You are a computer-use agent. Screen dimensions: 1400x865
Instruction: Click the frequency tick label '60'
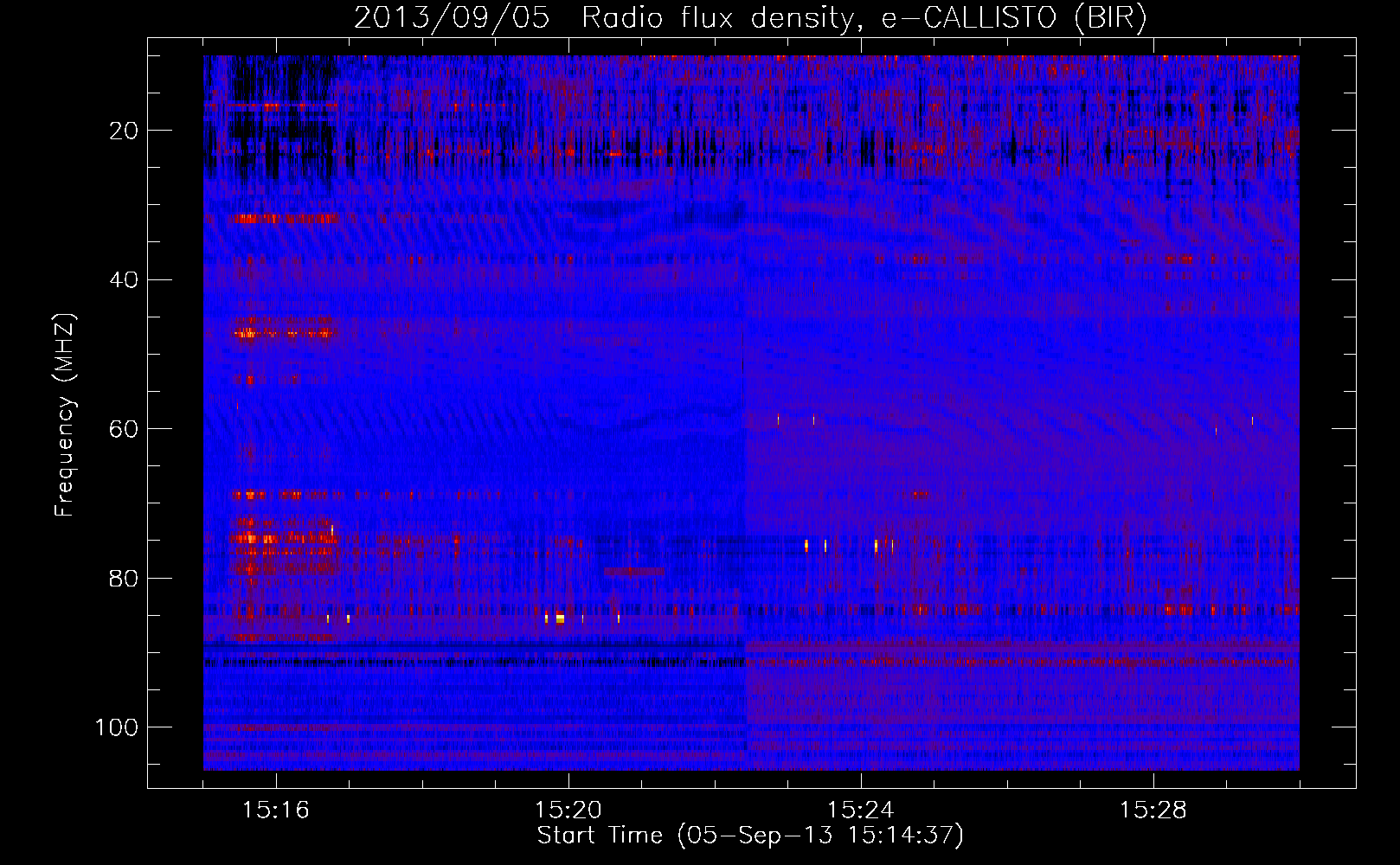tap(125, 429)
